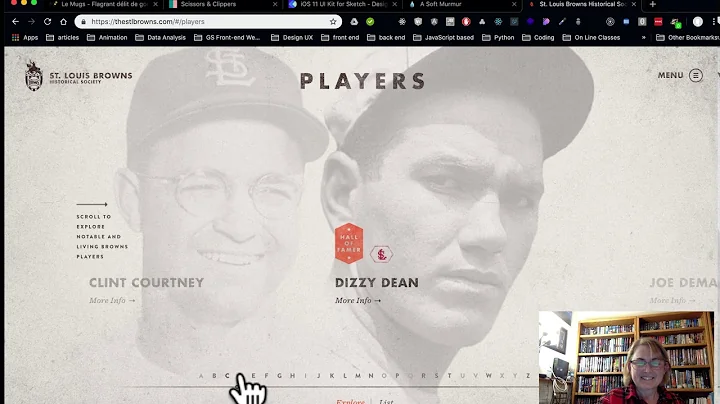Switch to Scissors & Clippers tab
Image resolution: width=720 pixels, height=404 pixels.
(222, 4)
